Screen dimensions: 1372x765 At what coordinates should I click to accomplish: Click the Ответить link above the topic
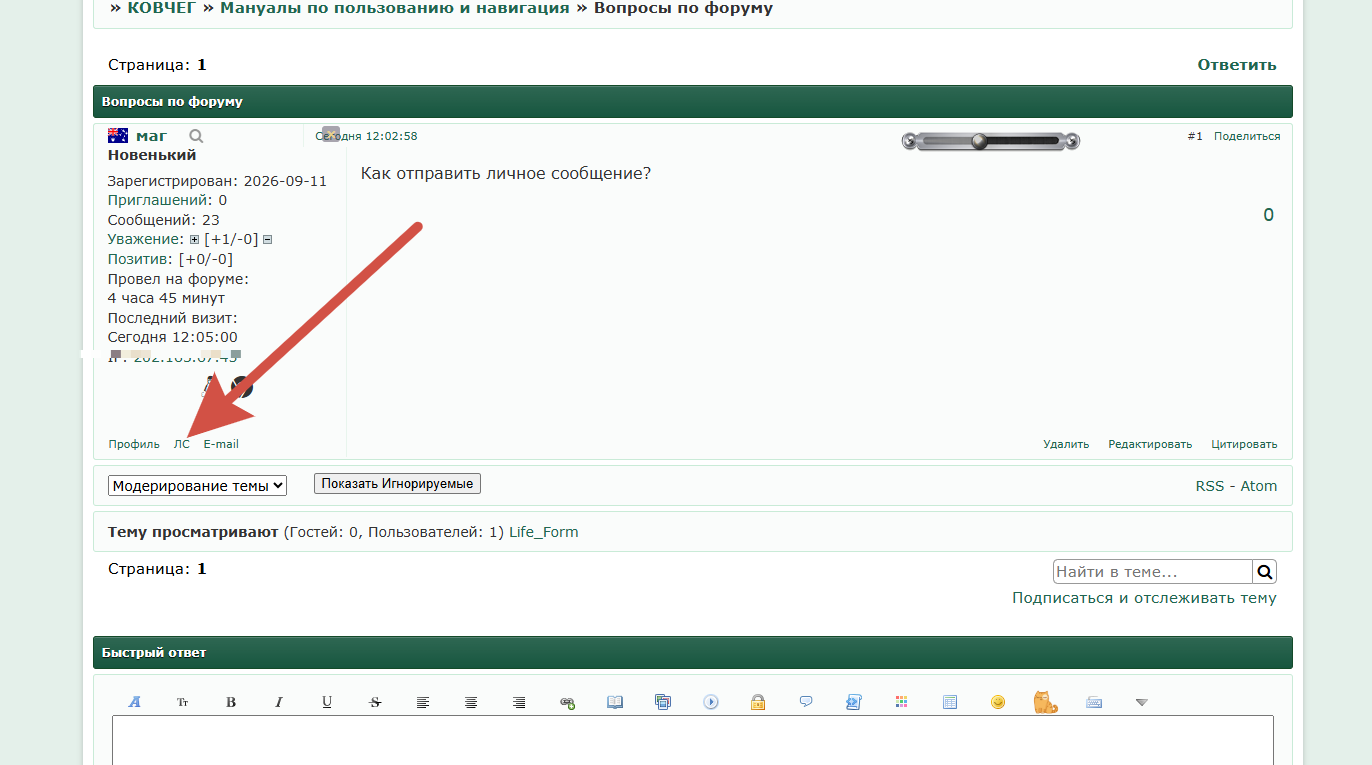(x=1237, y=65)
